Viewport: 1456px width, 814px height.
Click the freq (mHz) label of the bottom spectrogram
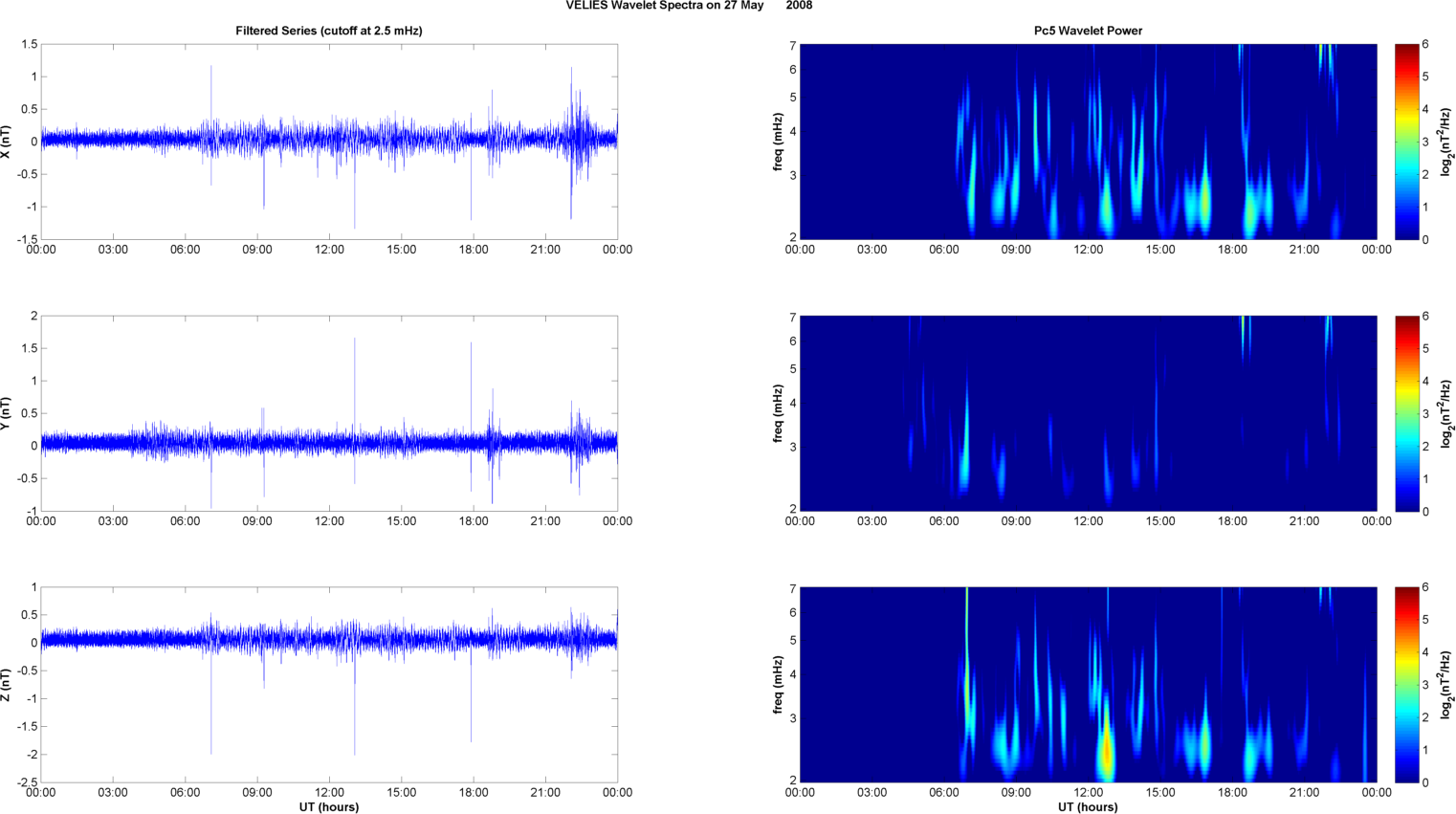(779, 685)
